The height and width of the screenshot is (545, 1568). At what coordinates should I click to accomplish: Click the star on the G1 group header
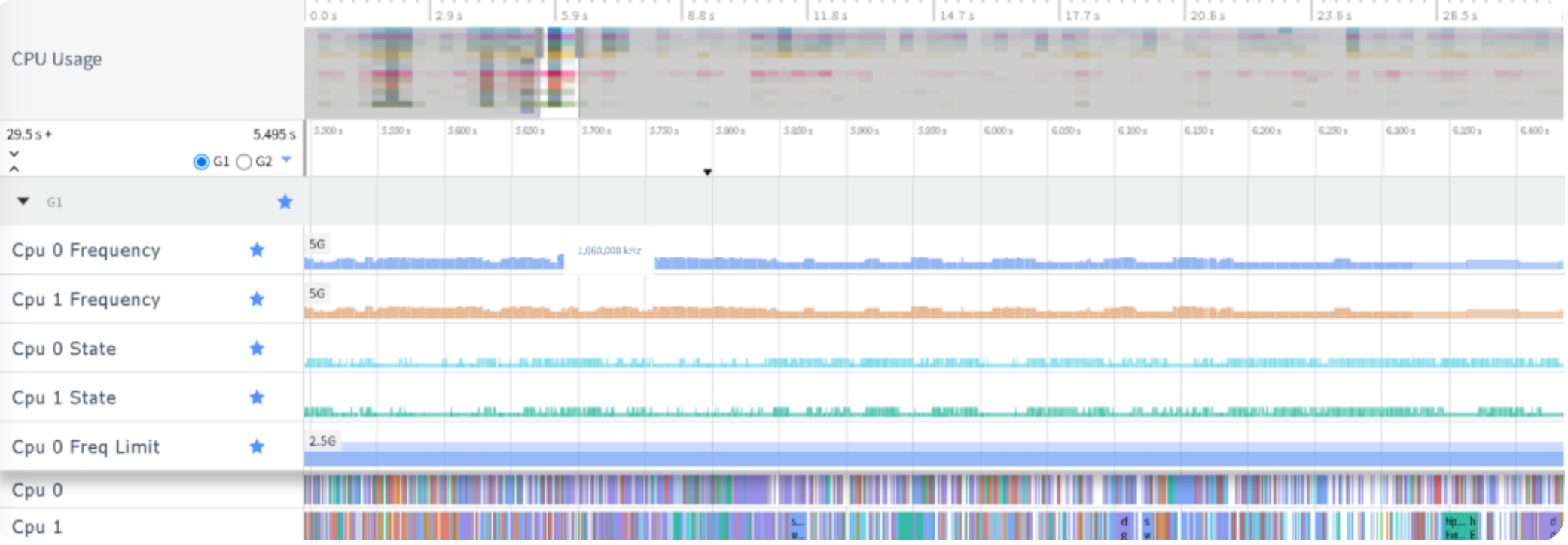(285, 201)
